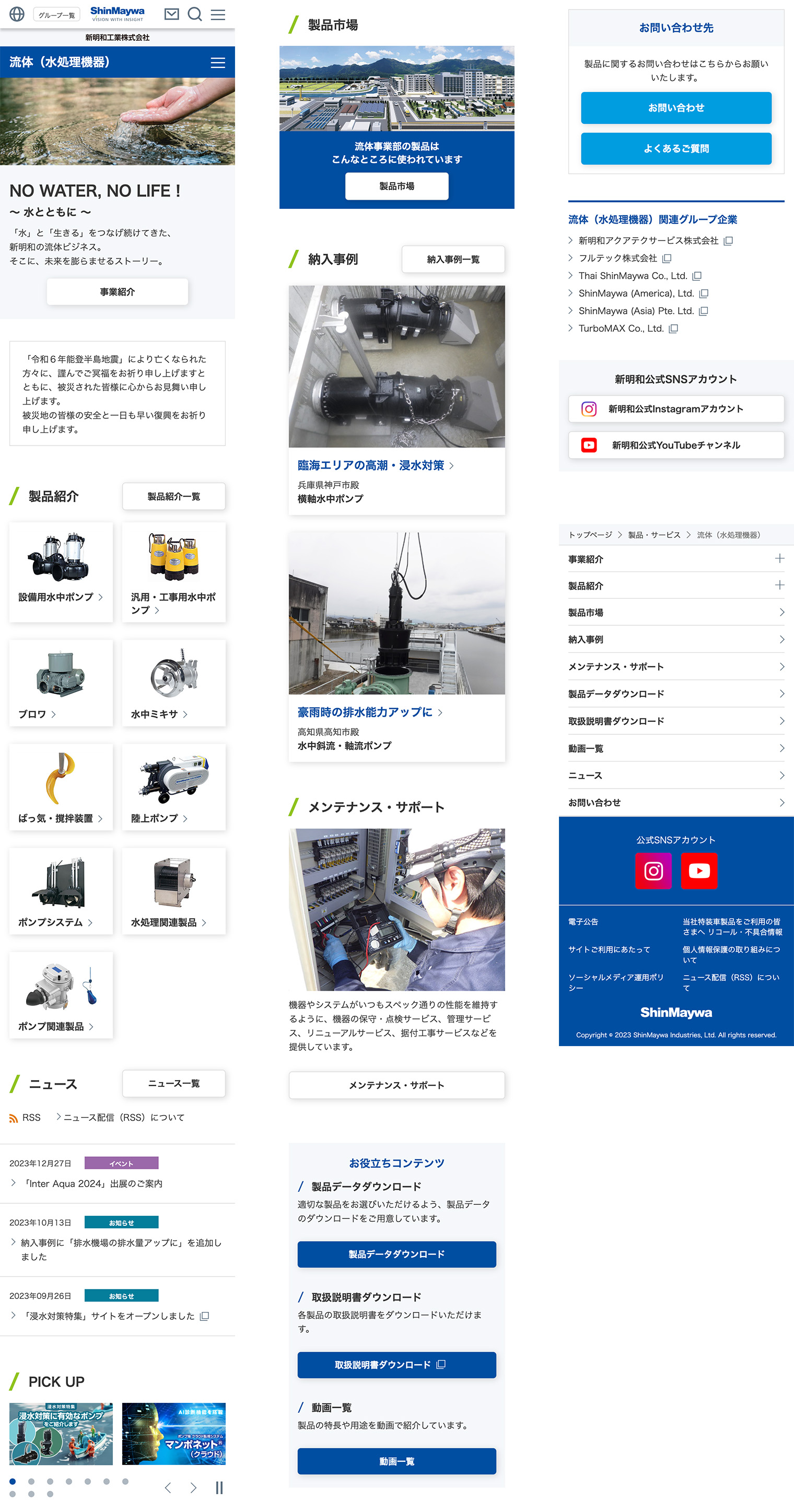Open the top header hamburger menu
The image size is (794, 1512).
click(x=218, y=14)
